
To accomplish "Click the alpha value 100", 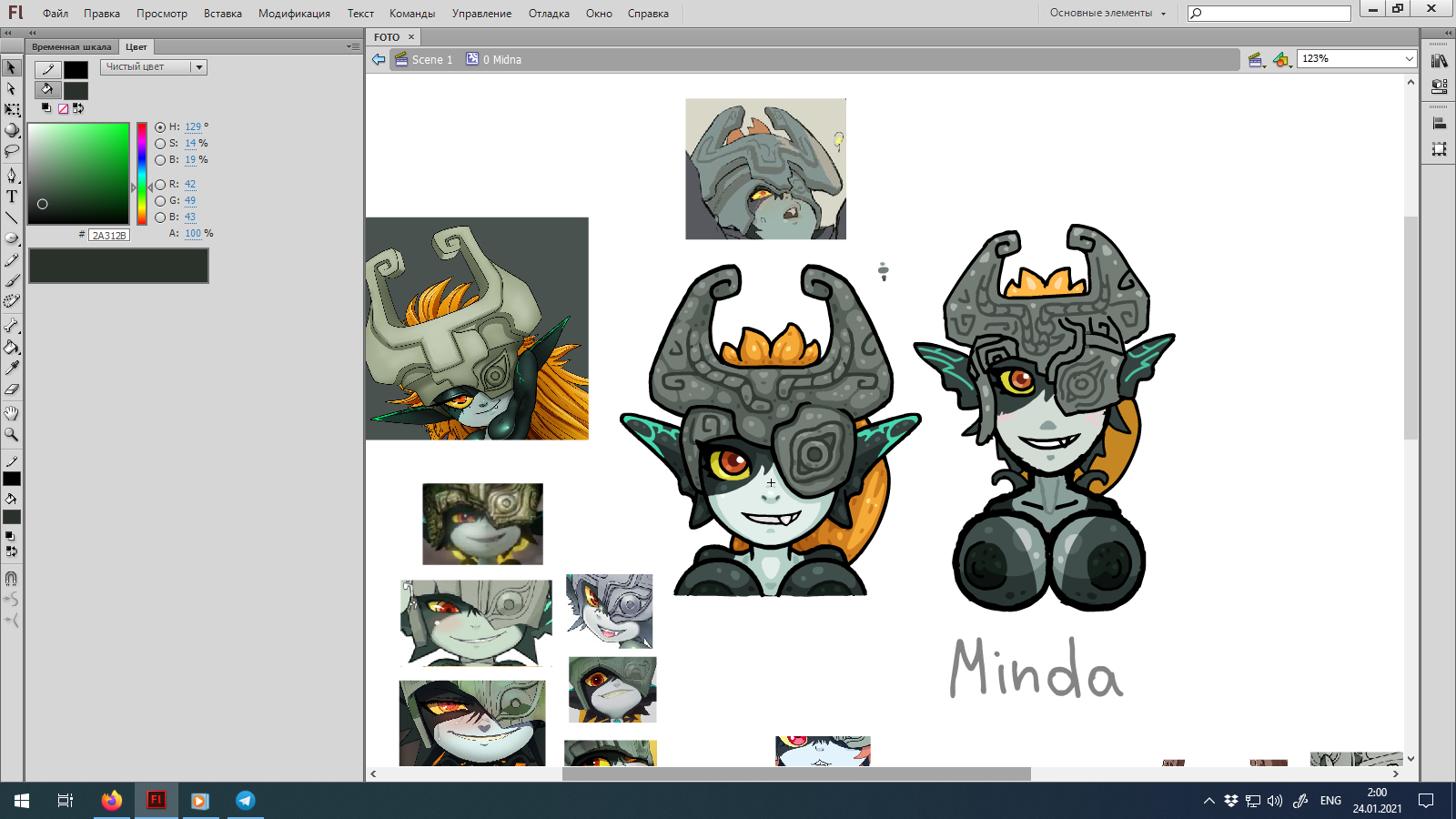I will click(193, 234).
